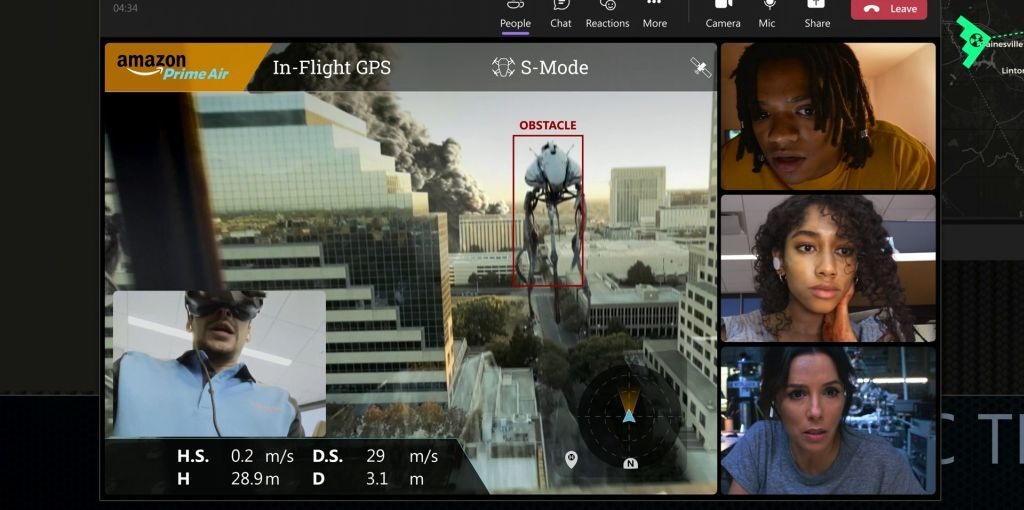
Task: Click the drone S-Mode icon
Action: (503, 67)
